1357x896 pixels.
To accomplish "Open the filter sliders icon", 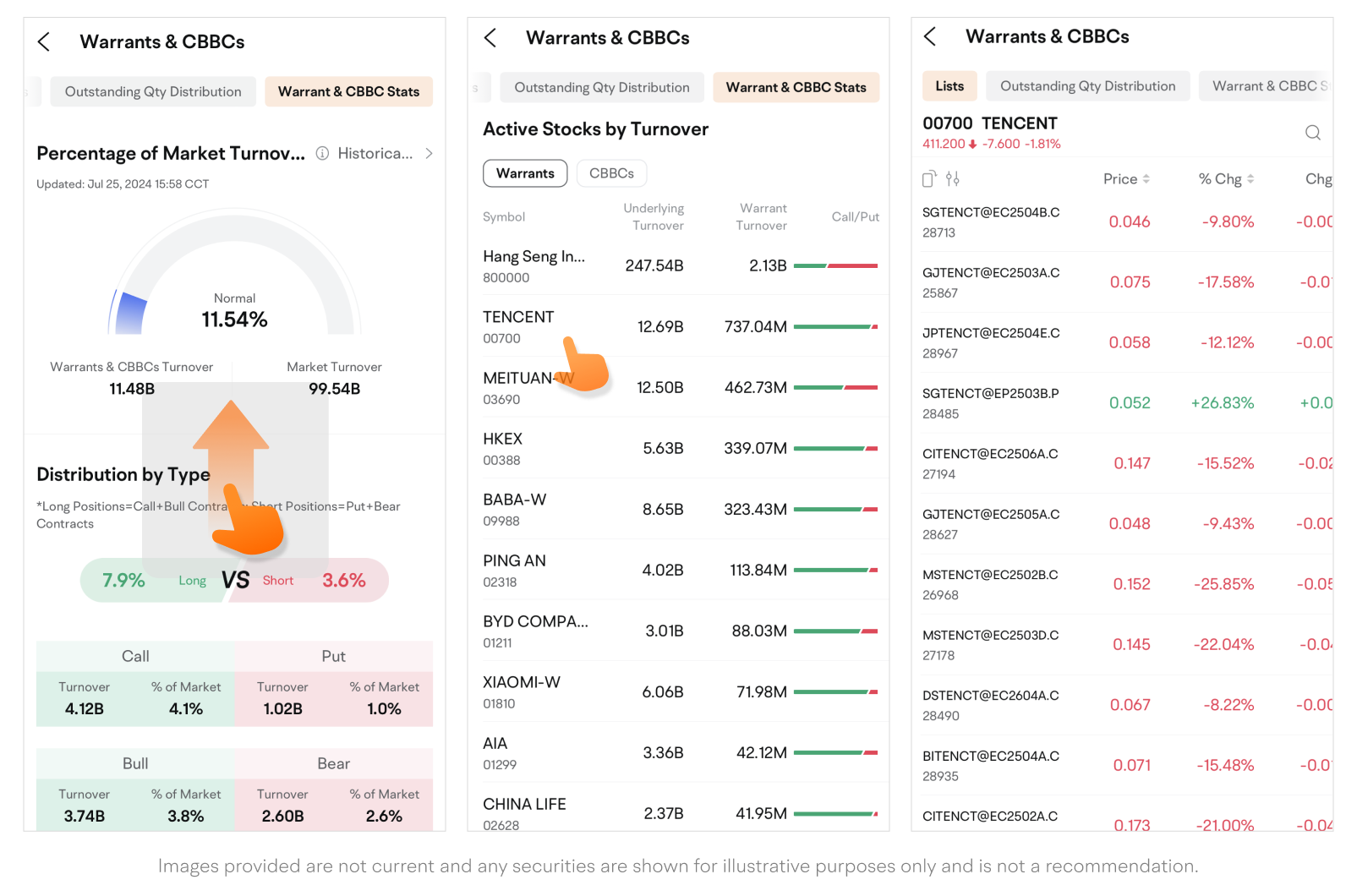I will [953, 178].
